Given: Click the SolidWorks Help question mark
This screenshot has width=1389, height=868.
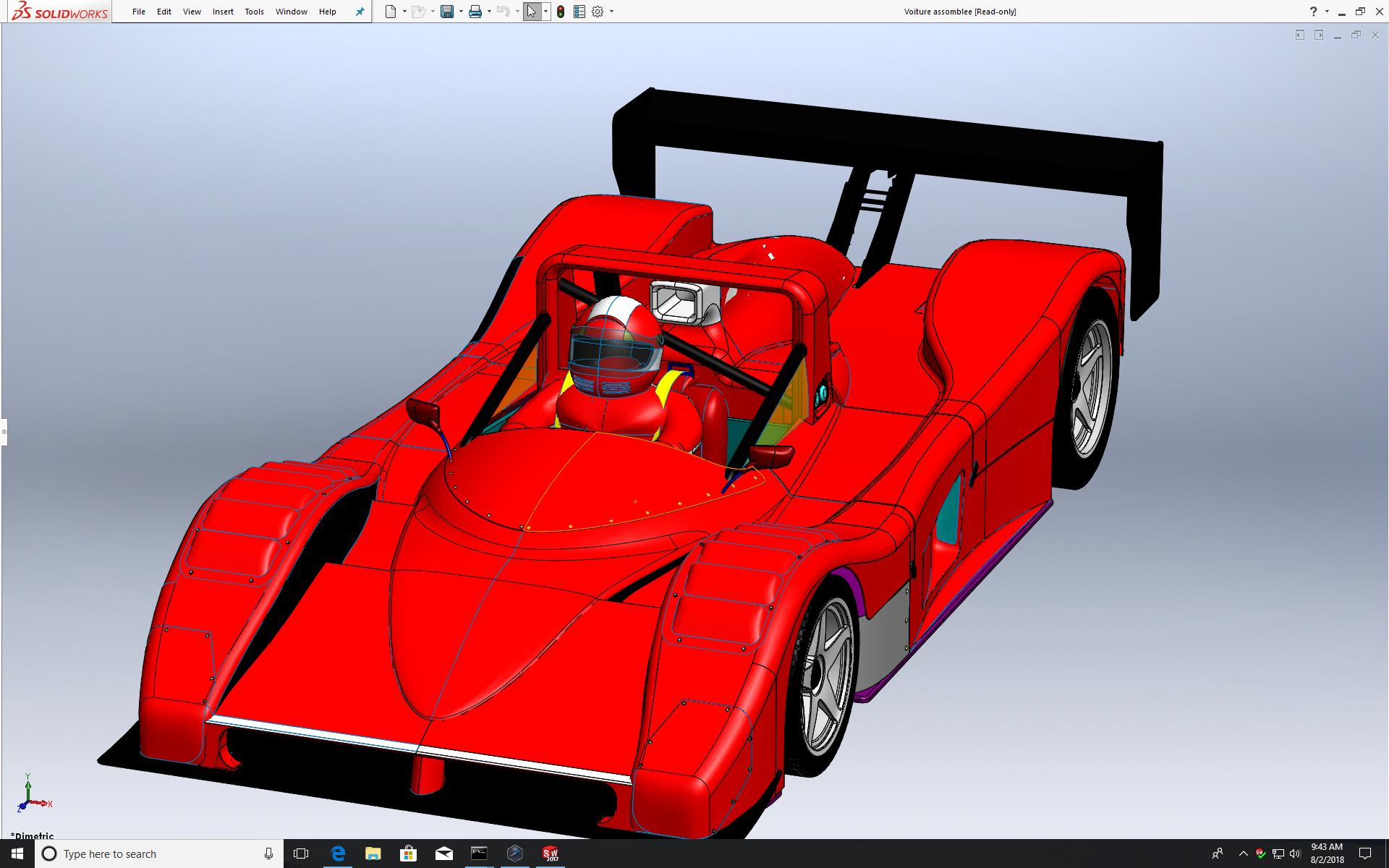Looking at the screenshot, I should point(1313,12).
